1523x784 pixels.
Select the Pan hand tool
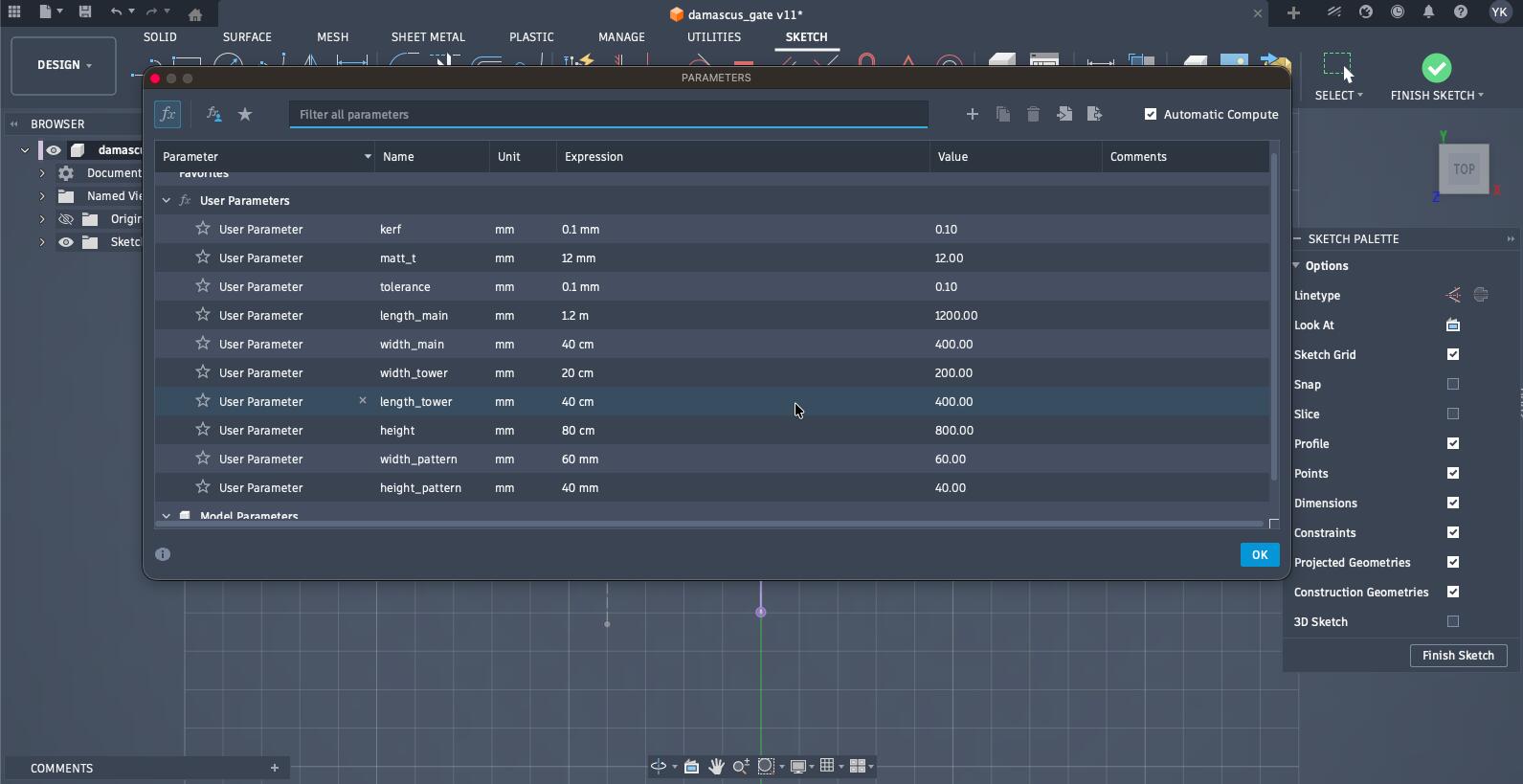point(716,766)
